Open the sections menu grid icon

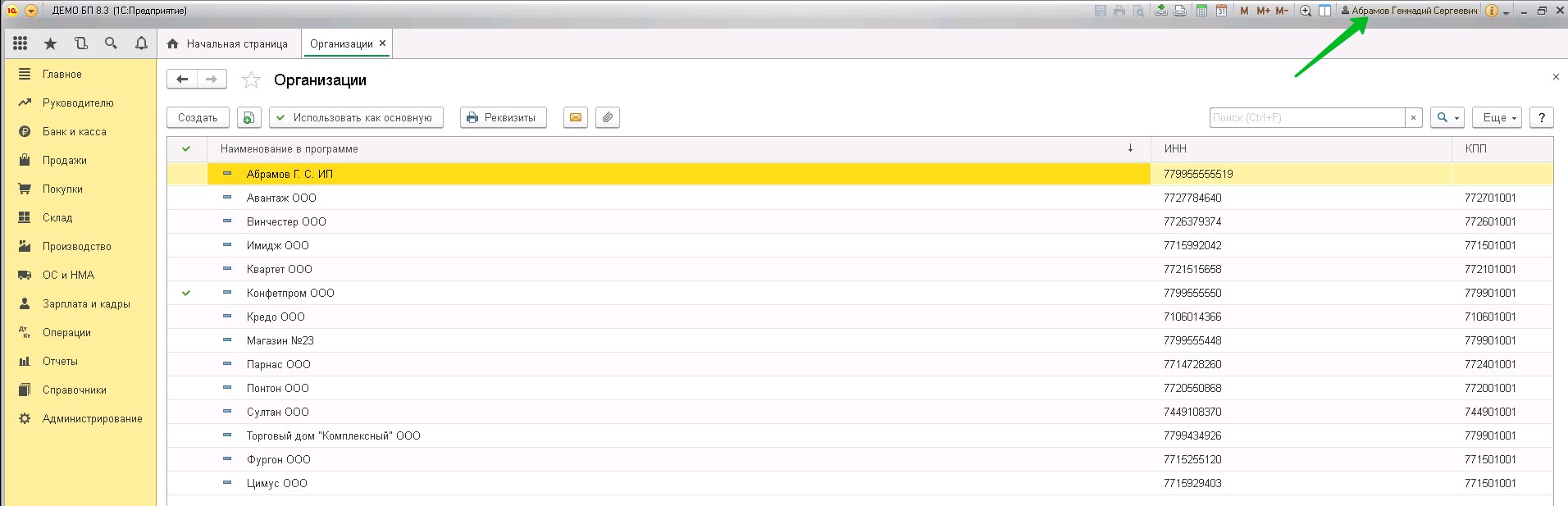pyautogui.click(x=21, y=43)
